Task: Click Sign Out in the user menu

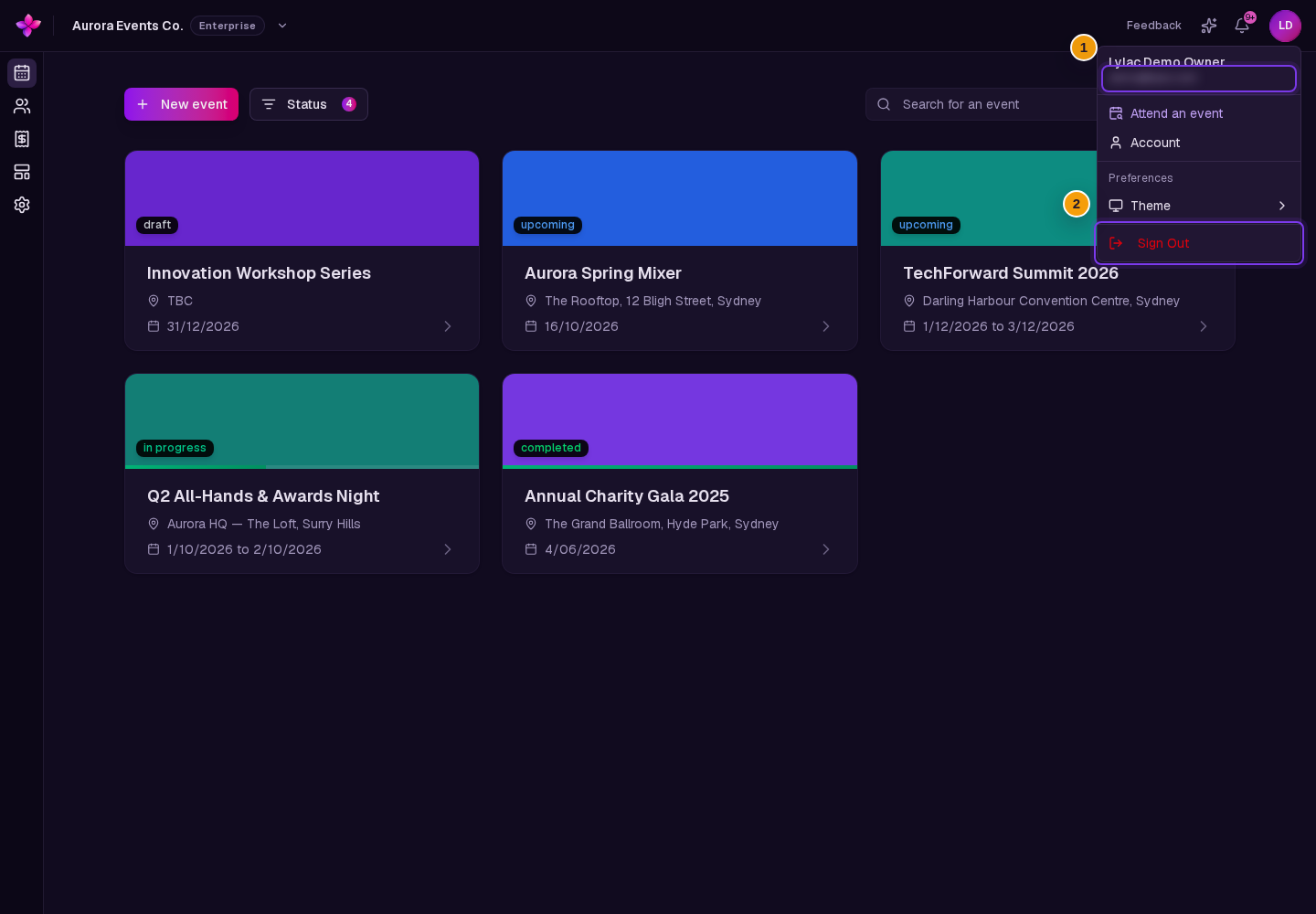Action: [x=1199, y=243]
